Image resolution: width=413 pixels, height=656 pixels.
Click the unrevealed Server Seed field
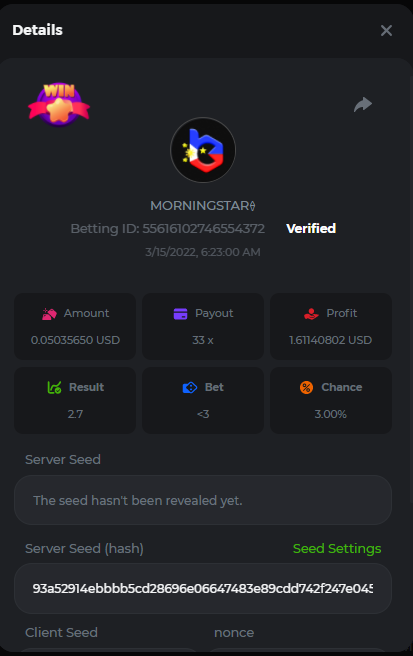pyautogui.click(x=203, y=500)
